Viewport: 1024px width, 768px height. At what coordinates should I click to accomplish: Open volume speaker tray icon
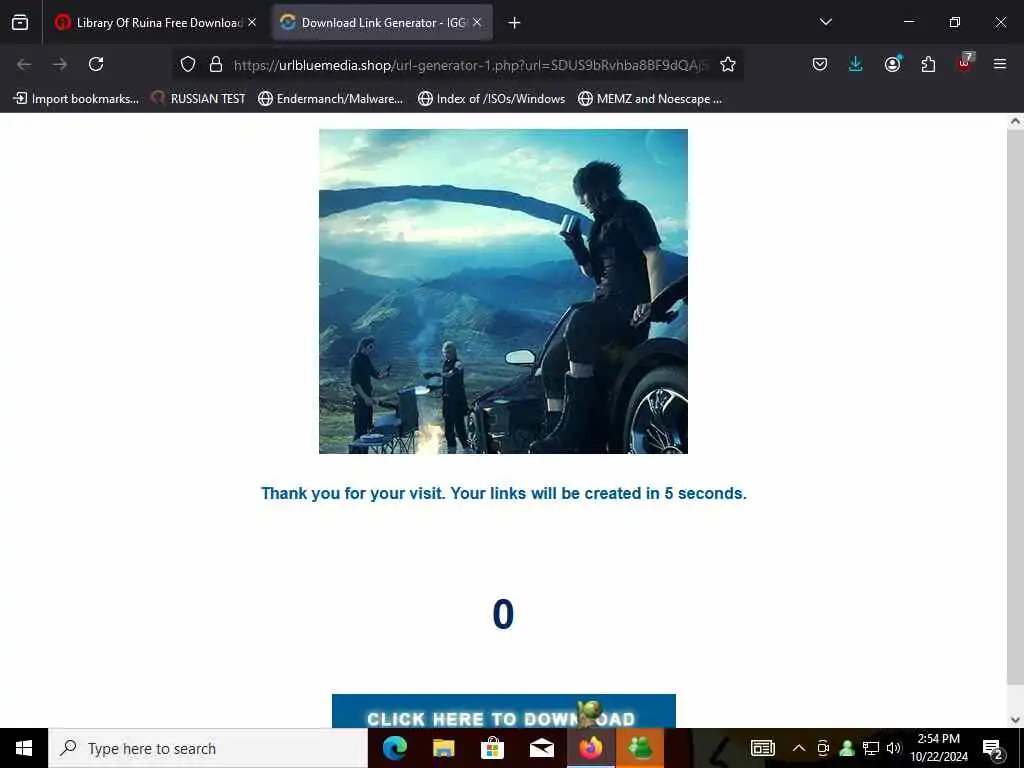point(894,748)
